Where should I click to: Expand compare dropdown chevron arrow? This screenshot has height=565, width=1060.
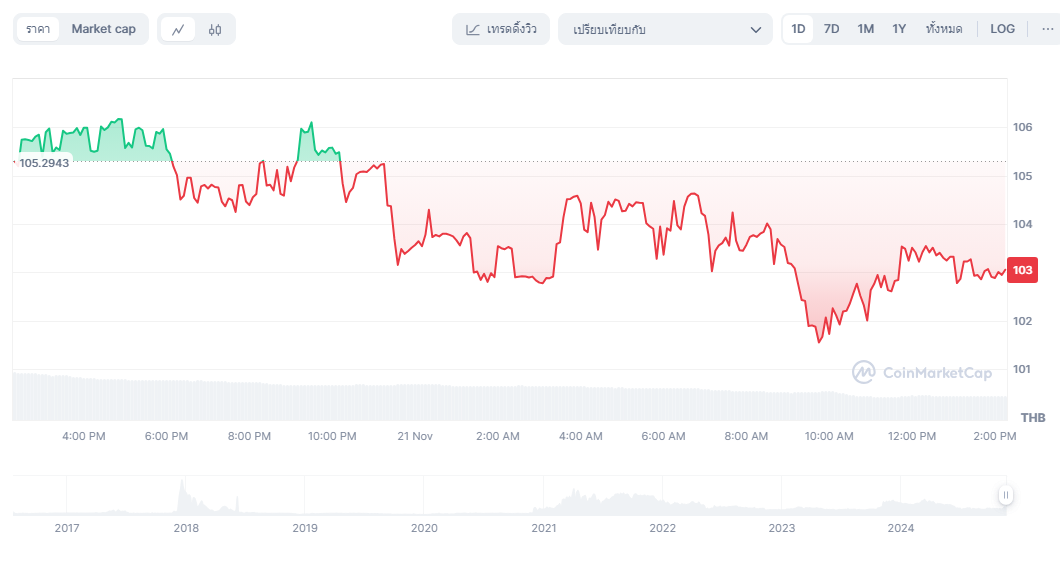click(x=756, y=30)
